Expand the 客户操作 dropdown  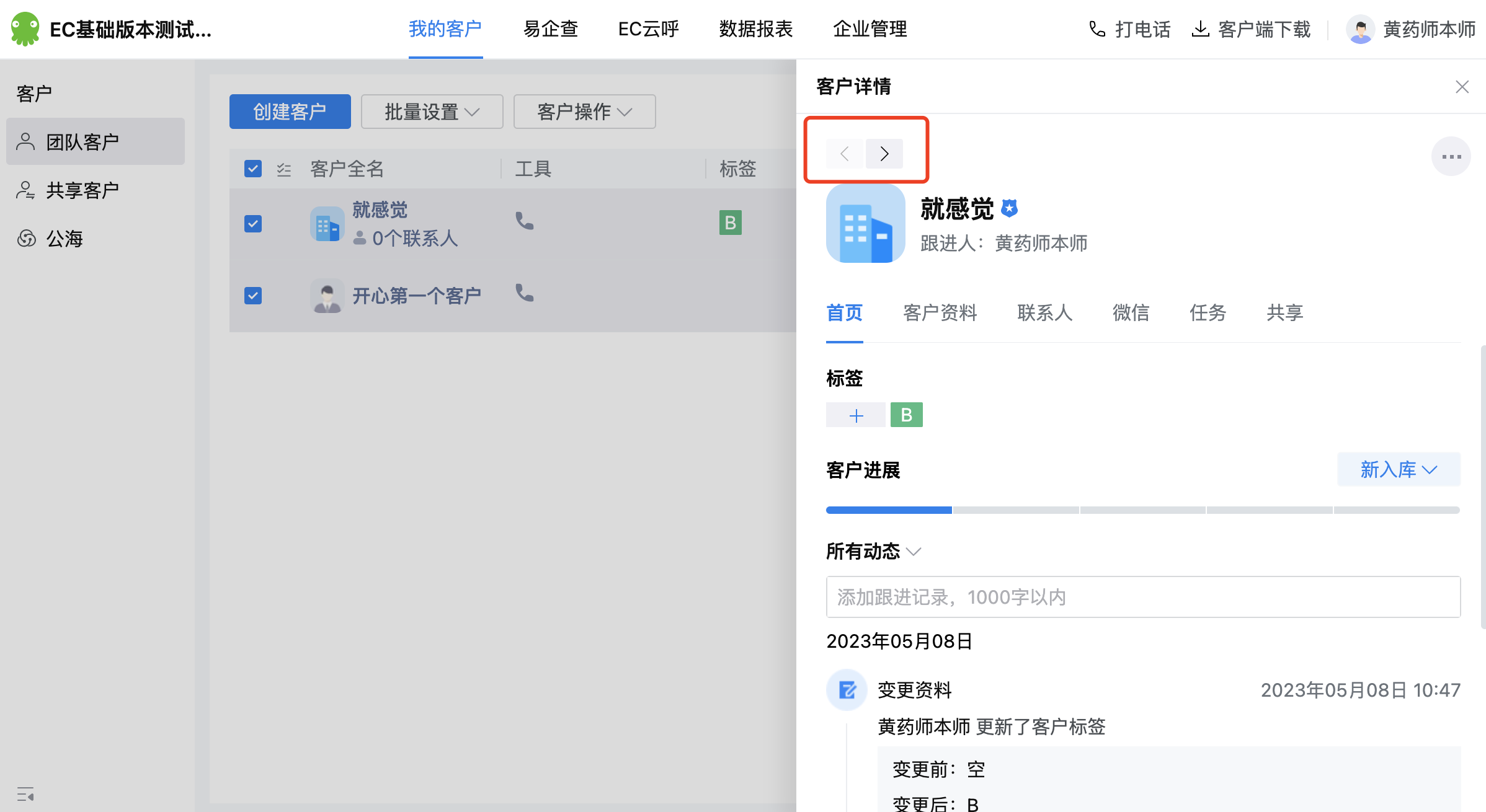(x=585, y=112)
